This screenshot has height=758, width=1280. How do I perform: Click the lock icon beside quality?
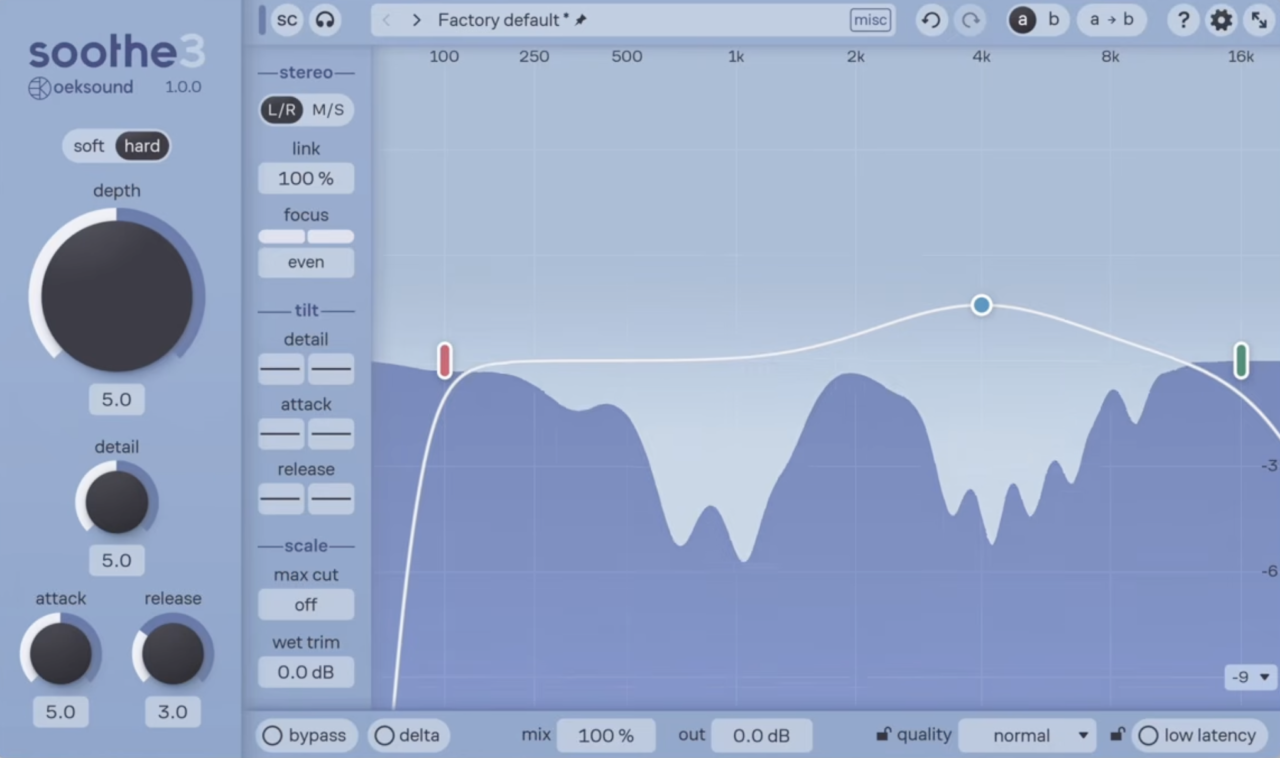click(x=883, y=735)
